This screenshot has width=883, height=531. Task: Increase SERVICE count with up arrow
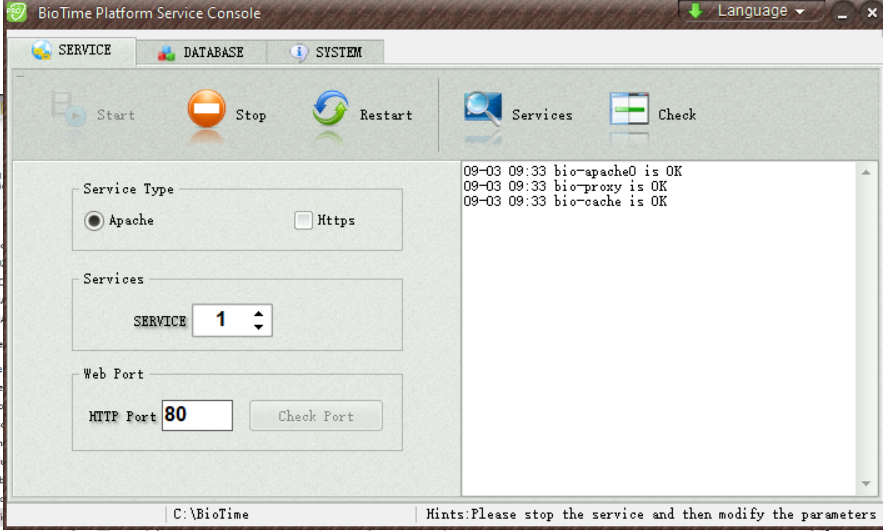(x=258, y=314)
